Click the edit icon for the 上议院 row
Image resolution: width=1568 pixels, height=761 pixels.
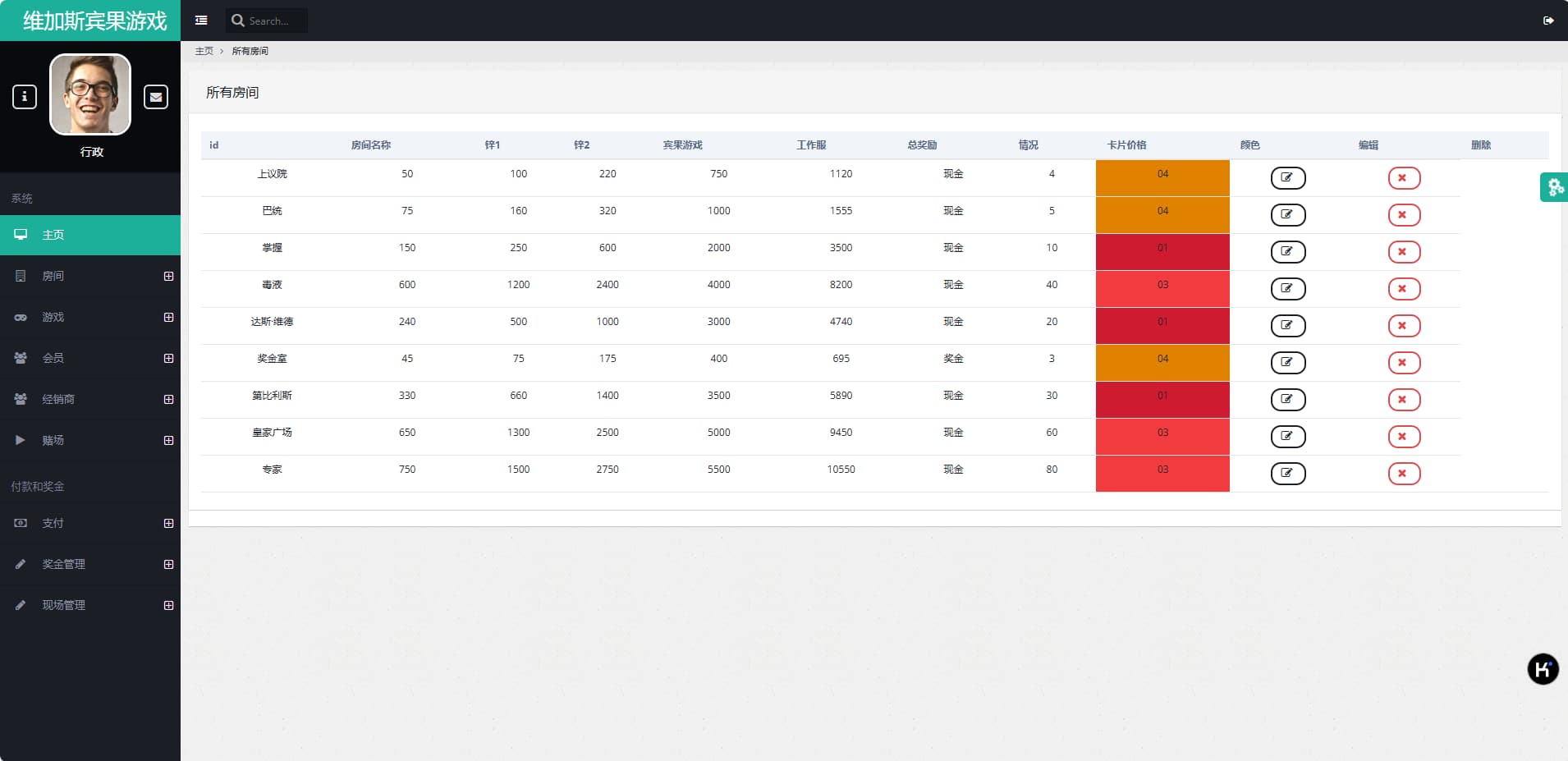pyautogui.click(x=1287, y=178)
